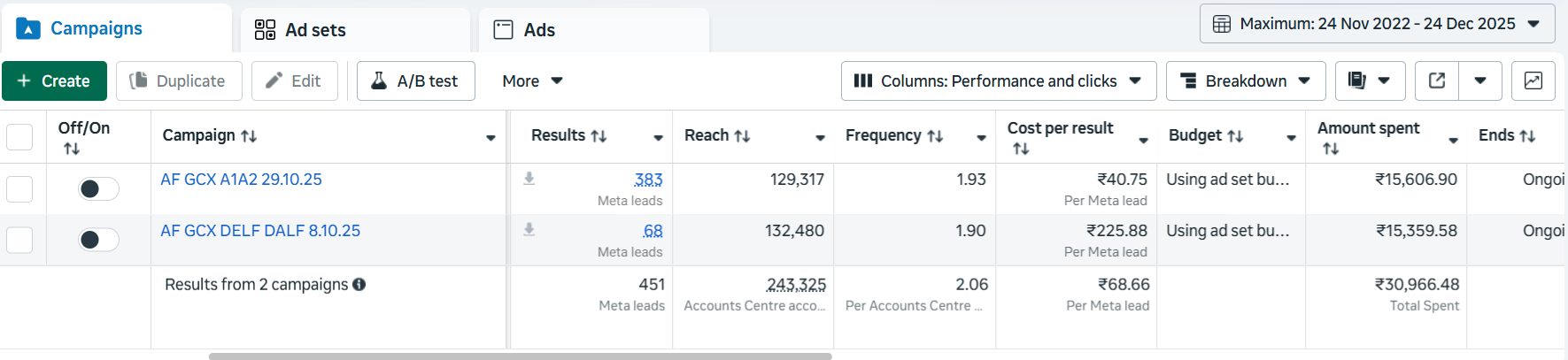
Task: Expand the Breakdown dropdown
Action: point(1245,80)
